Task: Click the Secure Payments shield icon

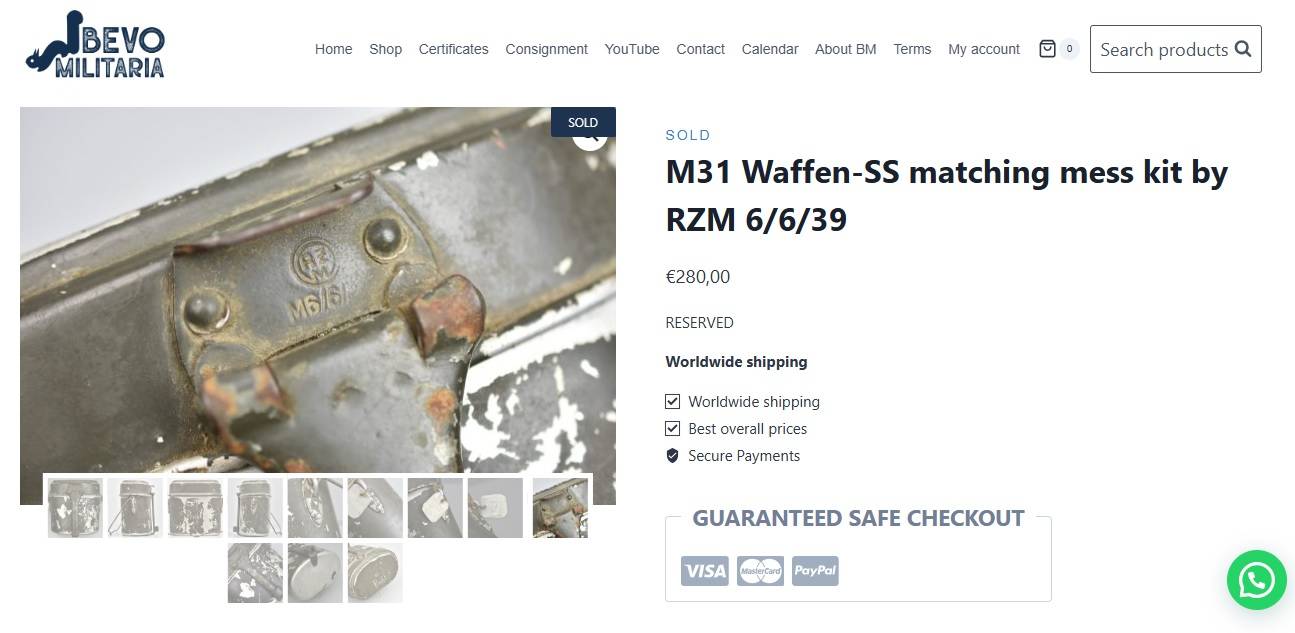Action: pyautogui.click(x=672, y=456)
